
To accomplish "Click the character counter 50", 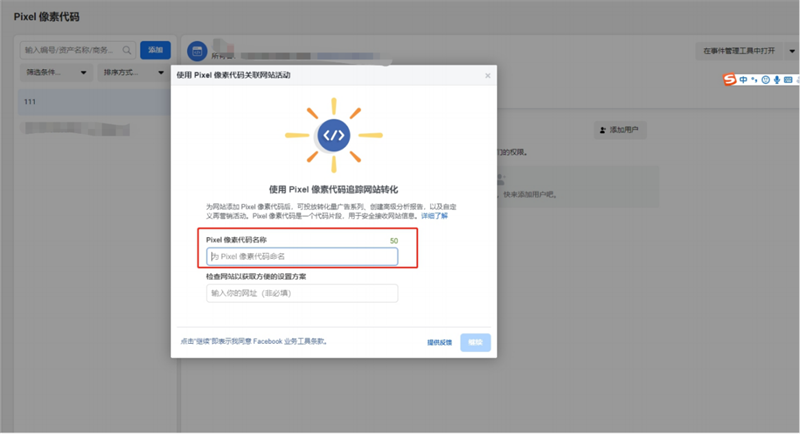I will (394, 241).
